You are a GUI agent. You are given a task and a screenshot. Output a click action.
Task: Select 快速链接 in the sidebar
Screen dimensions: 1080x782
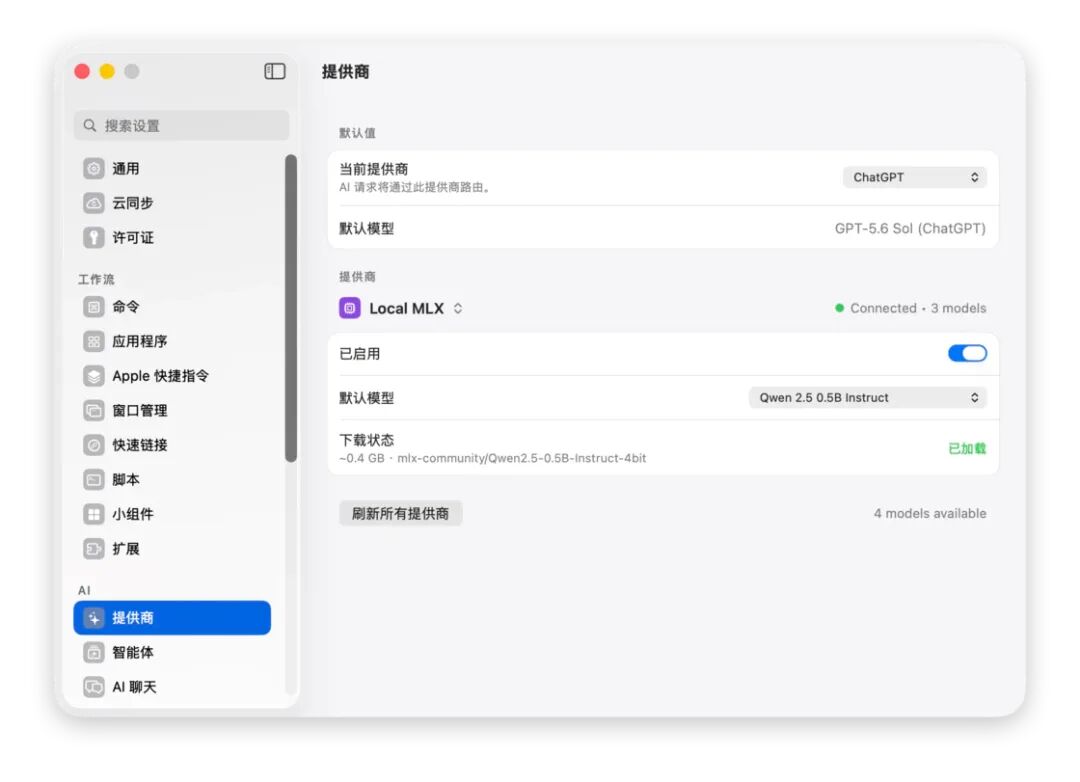click(x=172, y=444)
